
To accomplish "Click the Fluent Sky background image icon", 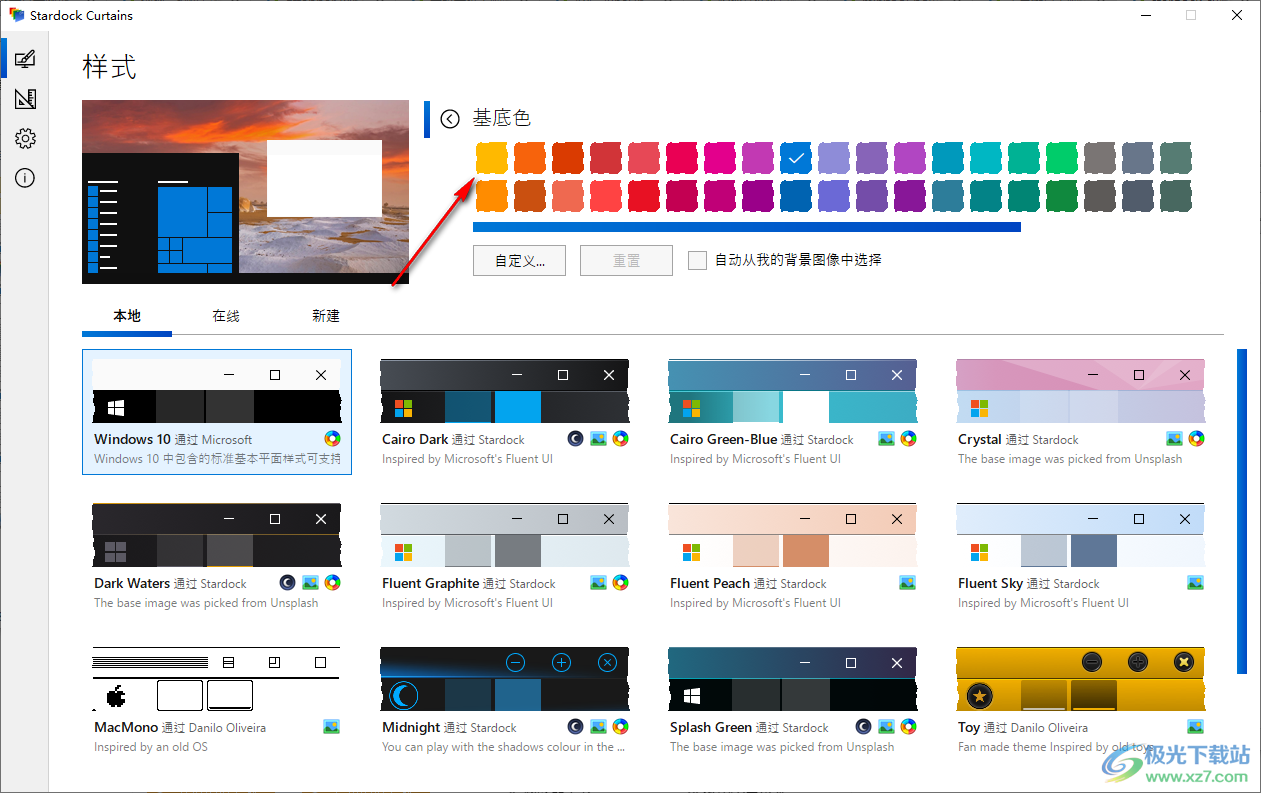I will pyautogui.click(x=1196, y=582).
